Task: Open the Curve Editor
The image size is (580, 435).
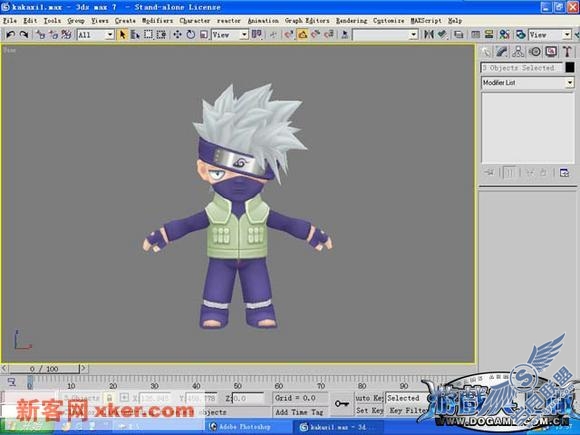Action: click(x=476, y=35)
